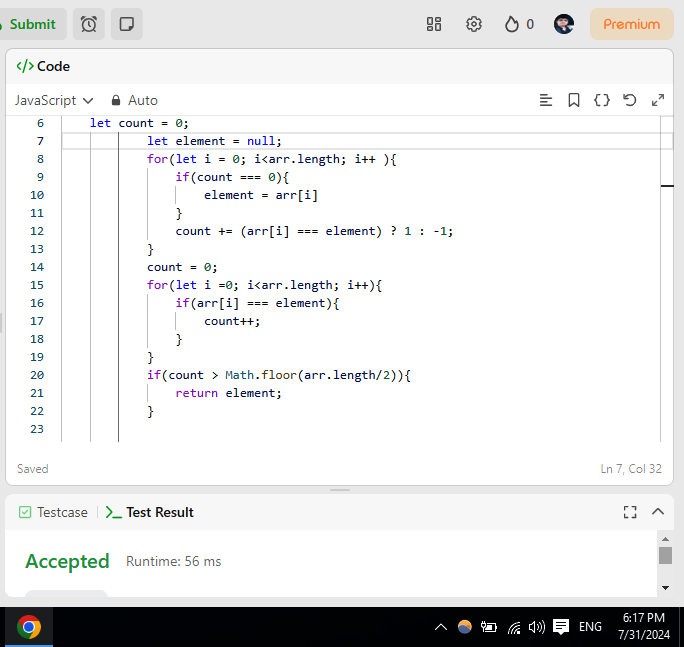Open the notes sticky icon
This screenshot has width=684, height=647.
tap(127, 24)
